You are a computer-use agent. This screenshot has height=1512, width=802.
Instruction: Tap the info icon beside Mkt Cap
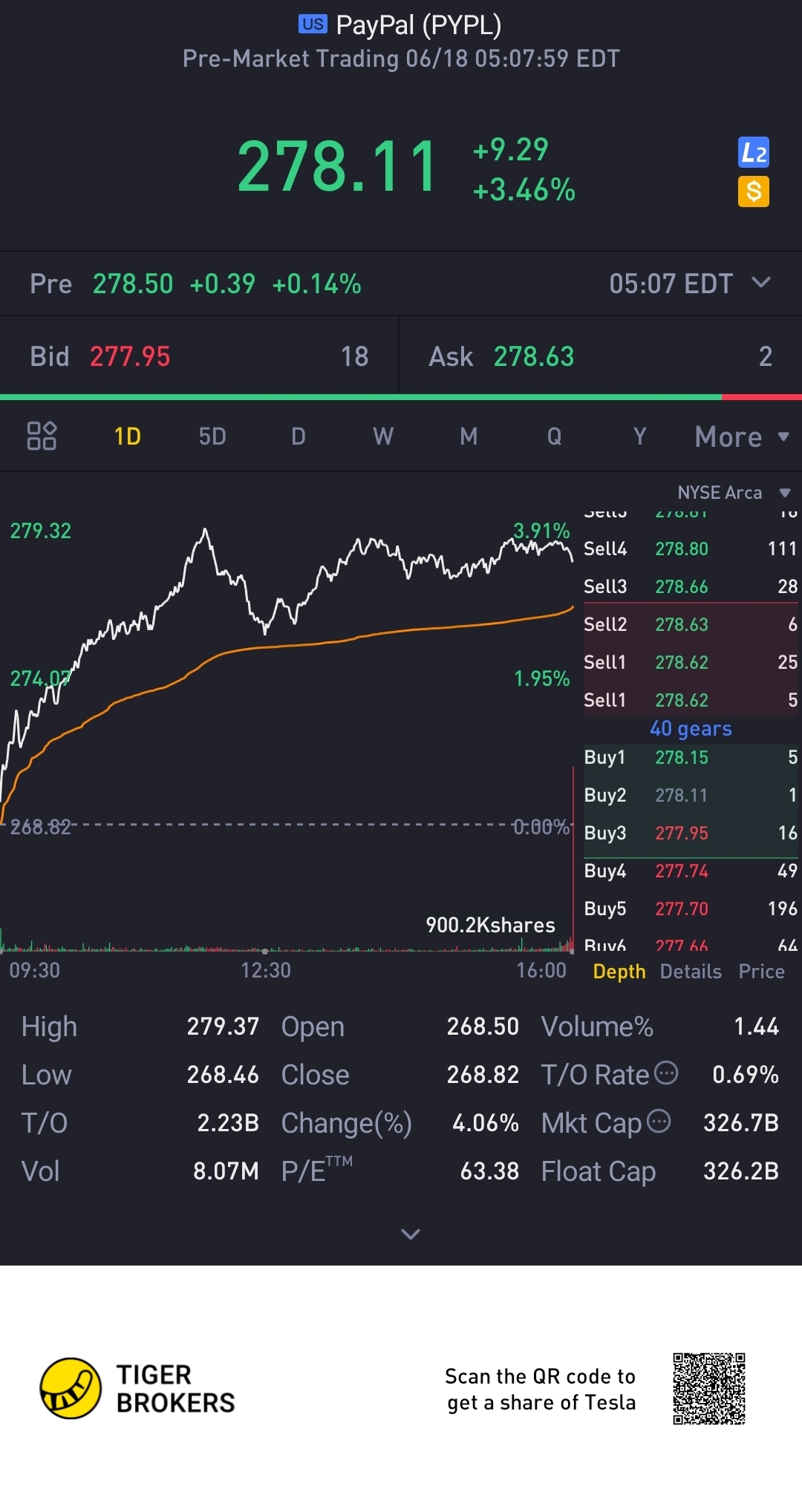point(659,1121)
